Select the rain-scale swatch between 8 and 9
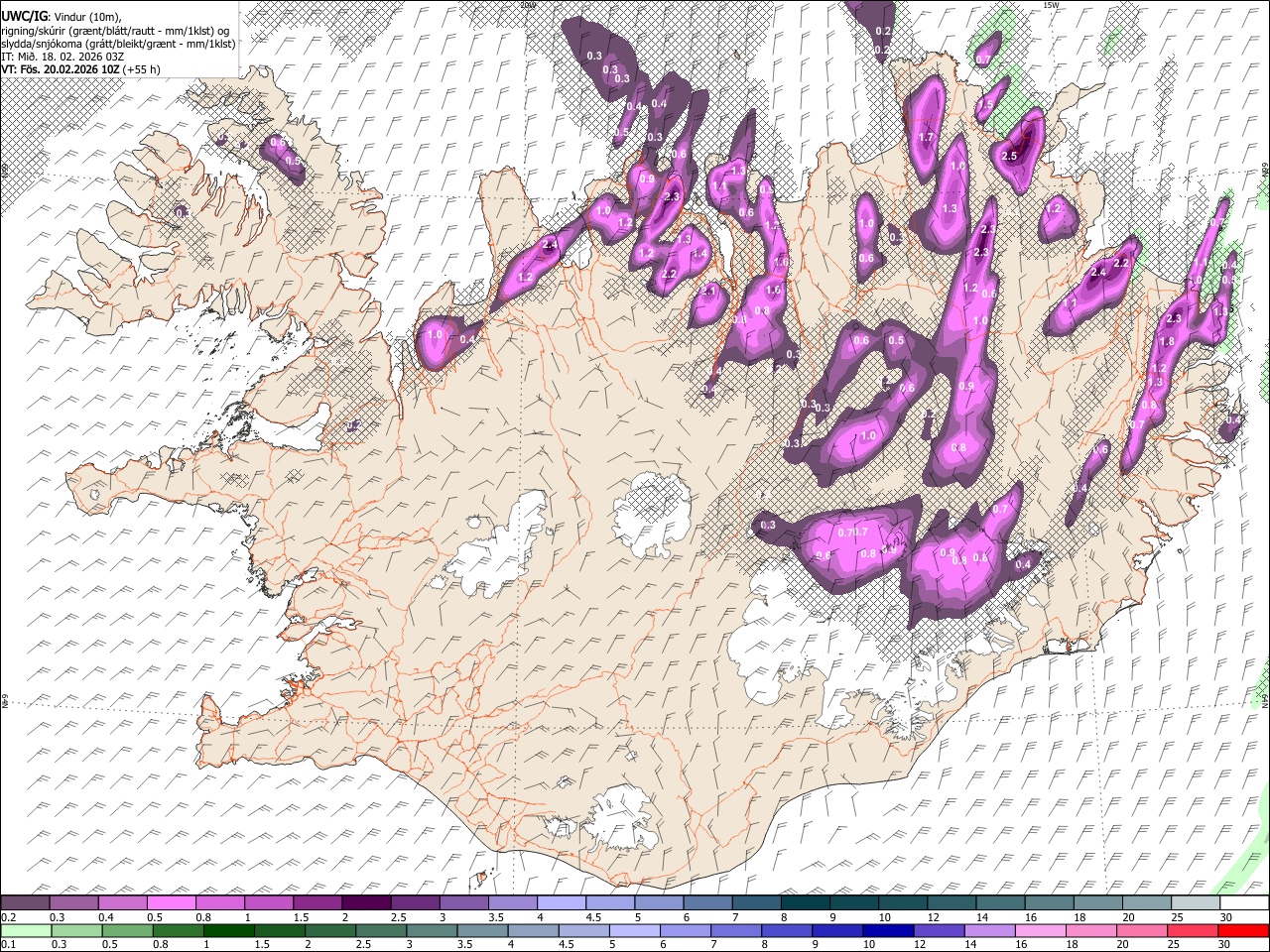This screenshot has height=952, width=1270. point(785,930)
